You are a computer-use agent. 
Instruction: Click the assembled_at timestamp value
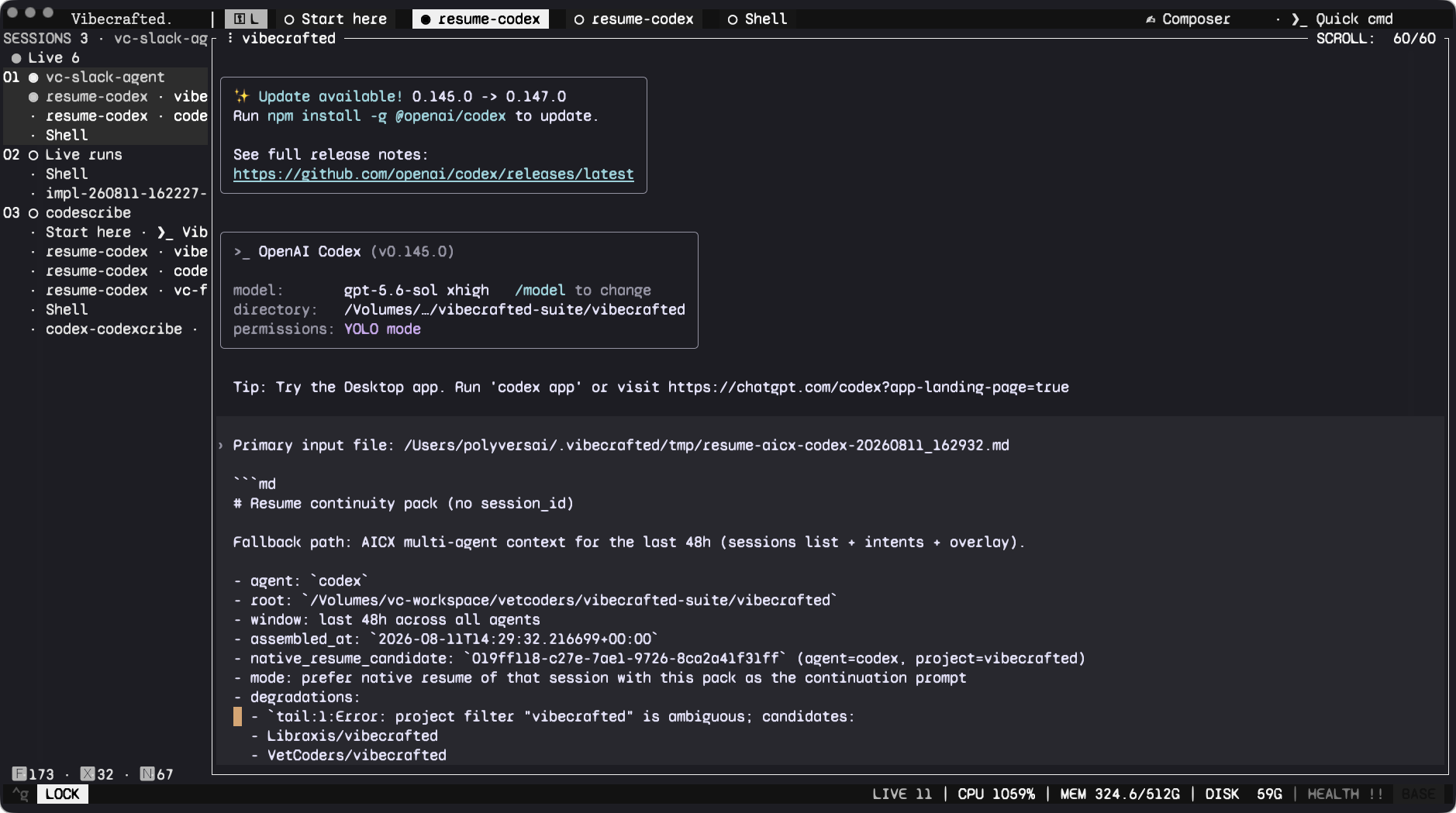[x=515, y=639]
